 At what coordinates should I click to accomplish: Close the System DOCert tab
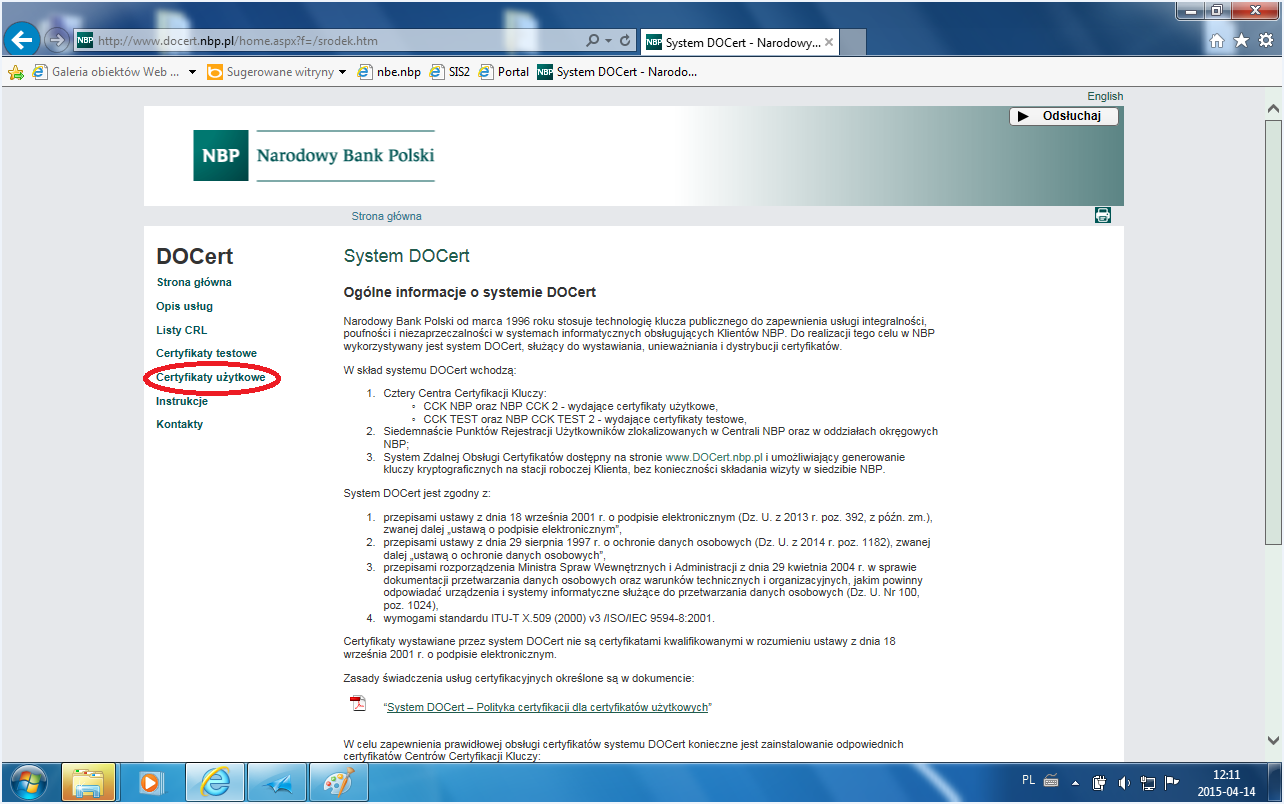831,42
